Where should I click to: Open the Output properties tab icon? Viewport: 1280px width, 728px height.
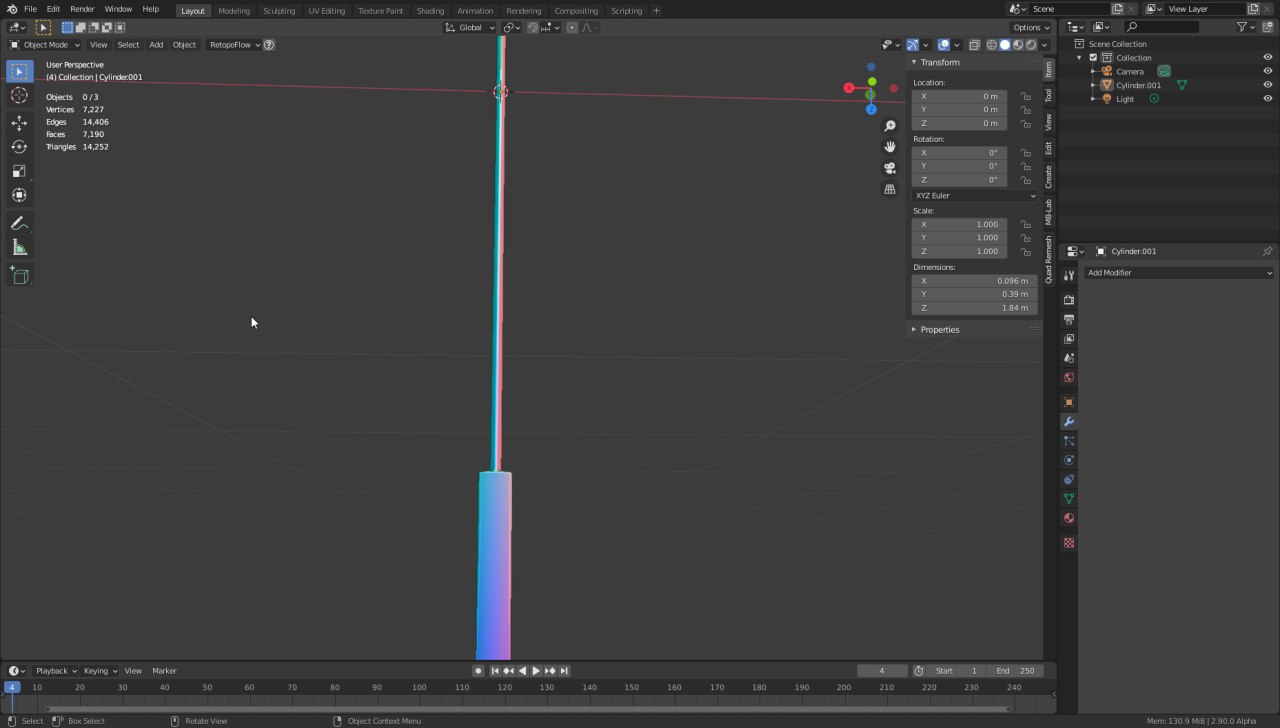[x=1069, y=319]
